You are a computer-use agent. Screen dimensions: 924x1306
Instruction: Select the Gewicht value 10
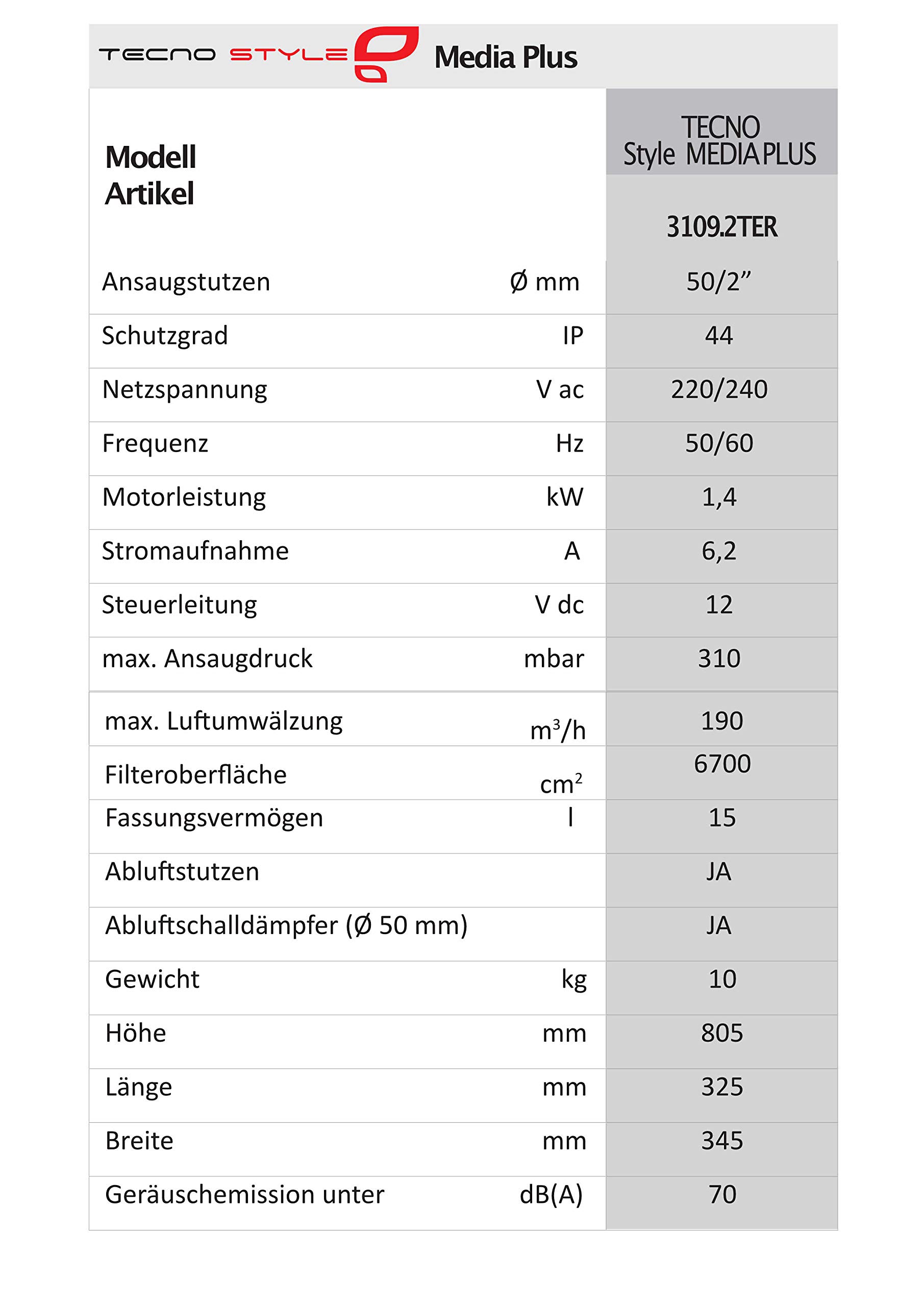[x=722, y=979]
